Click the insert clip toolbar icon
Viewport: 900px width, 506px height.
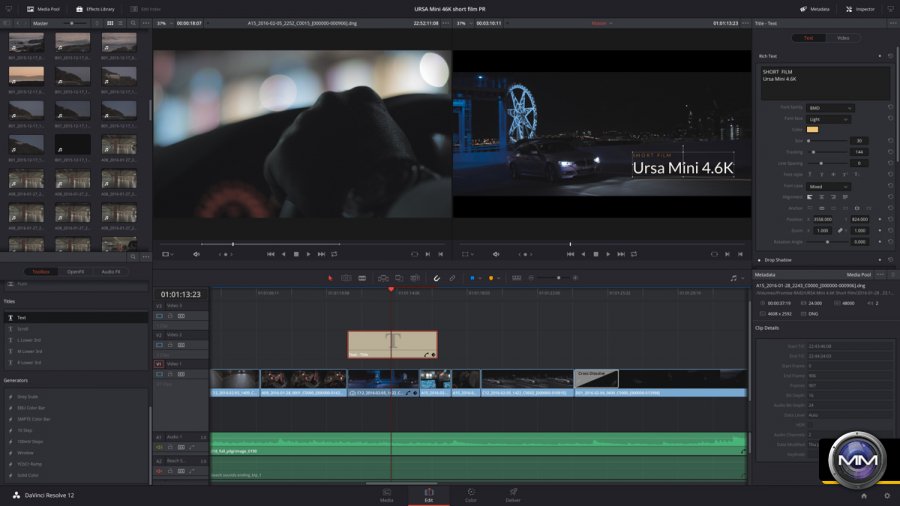click(383, 278)
